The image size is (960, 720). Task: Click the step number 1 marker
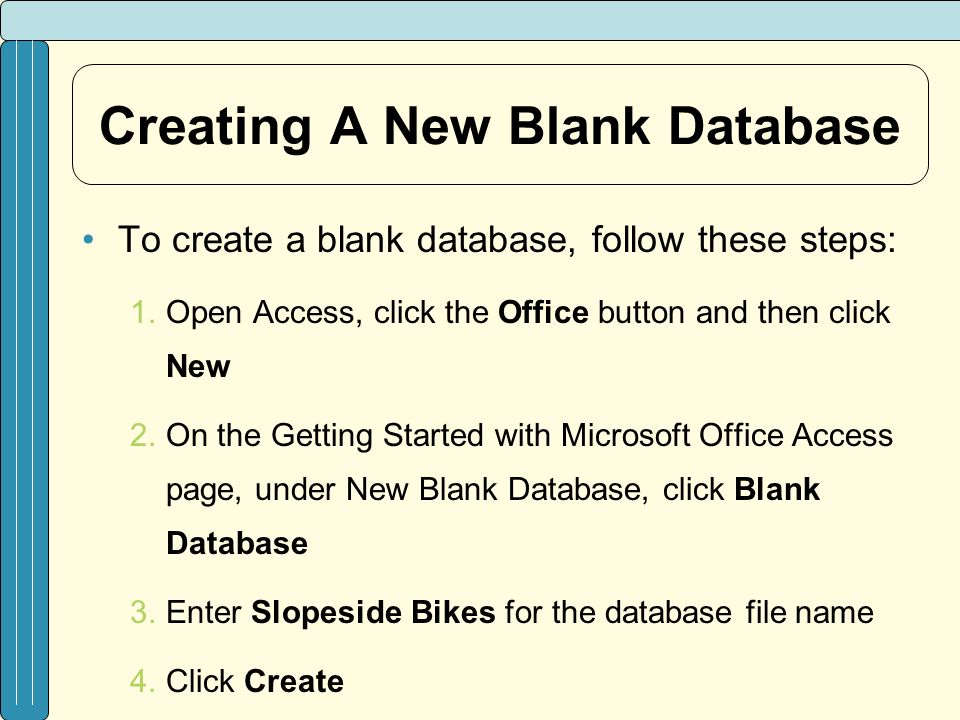coord(144,312)
